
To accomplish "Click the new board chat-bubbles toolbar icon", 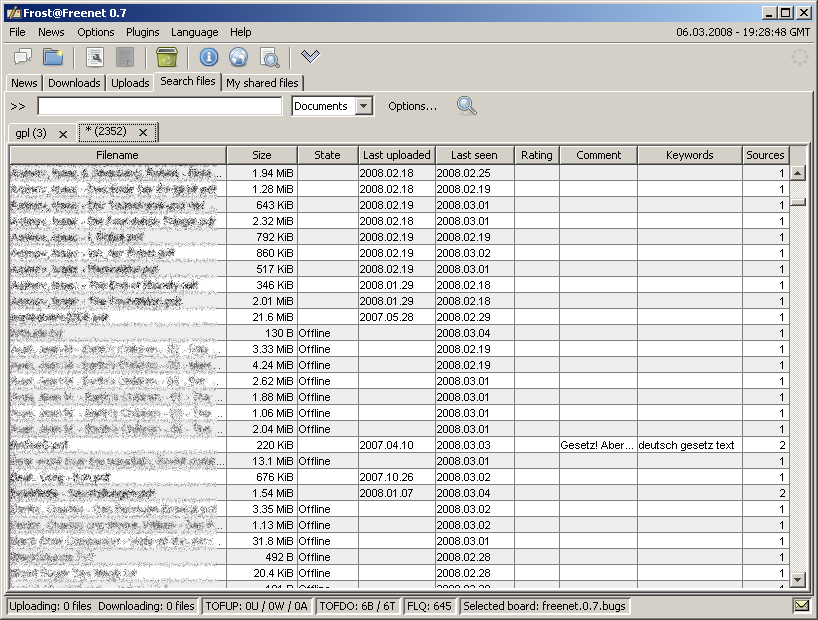I will pyautogui.click(x=22, y=56).
